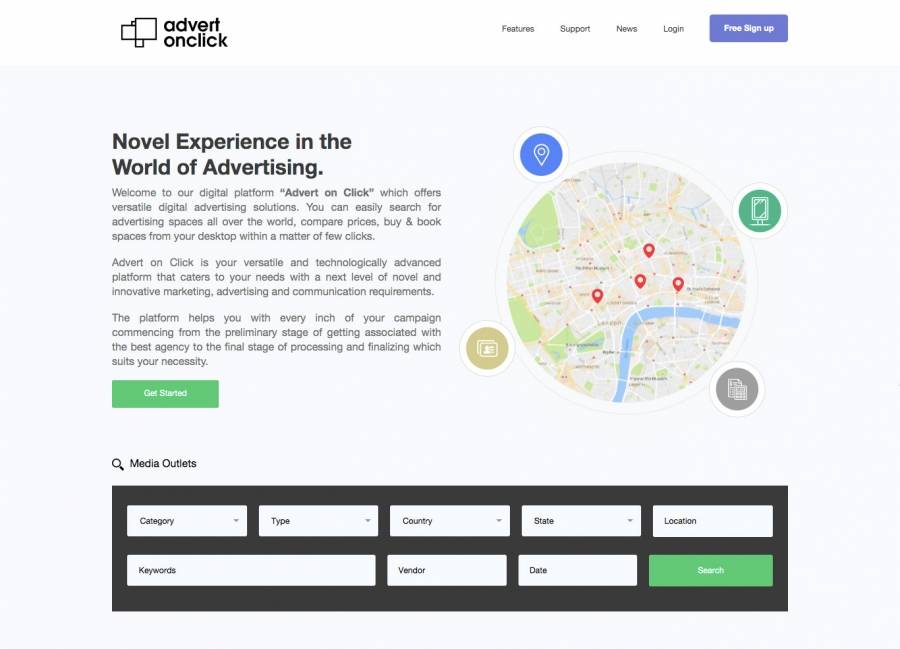Expand the Category dropdown

[x=187, y=521]
